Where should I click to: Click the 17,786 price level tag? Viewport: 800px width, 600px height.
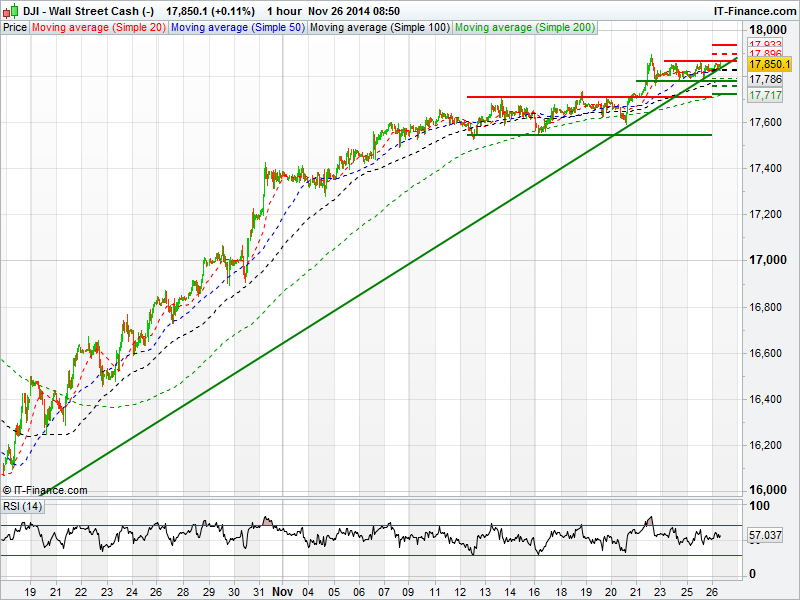[x=765, y=79]
